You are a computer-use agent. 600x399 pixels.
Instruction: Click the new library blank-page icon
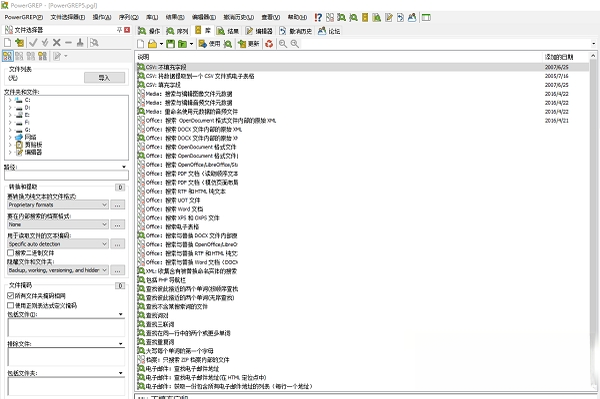click(141, 44)
